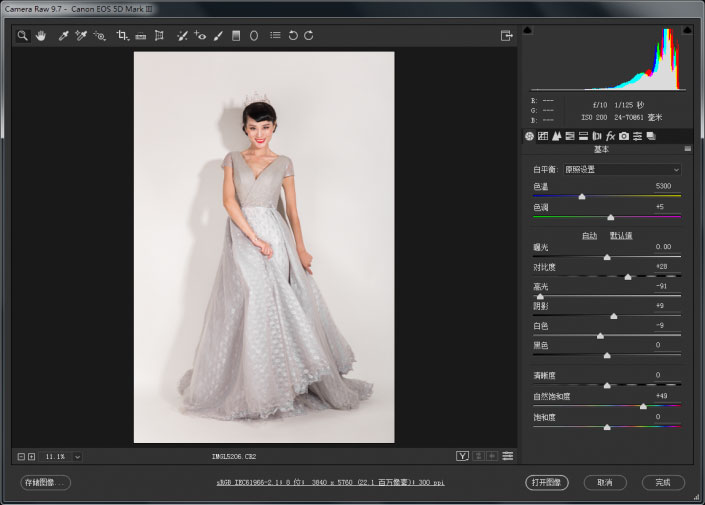The image size is (705, 505).
Task: Switch to the Tone Curve tab
Action: click(x=543, y=136)
